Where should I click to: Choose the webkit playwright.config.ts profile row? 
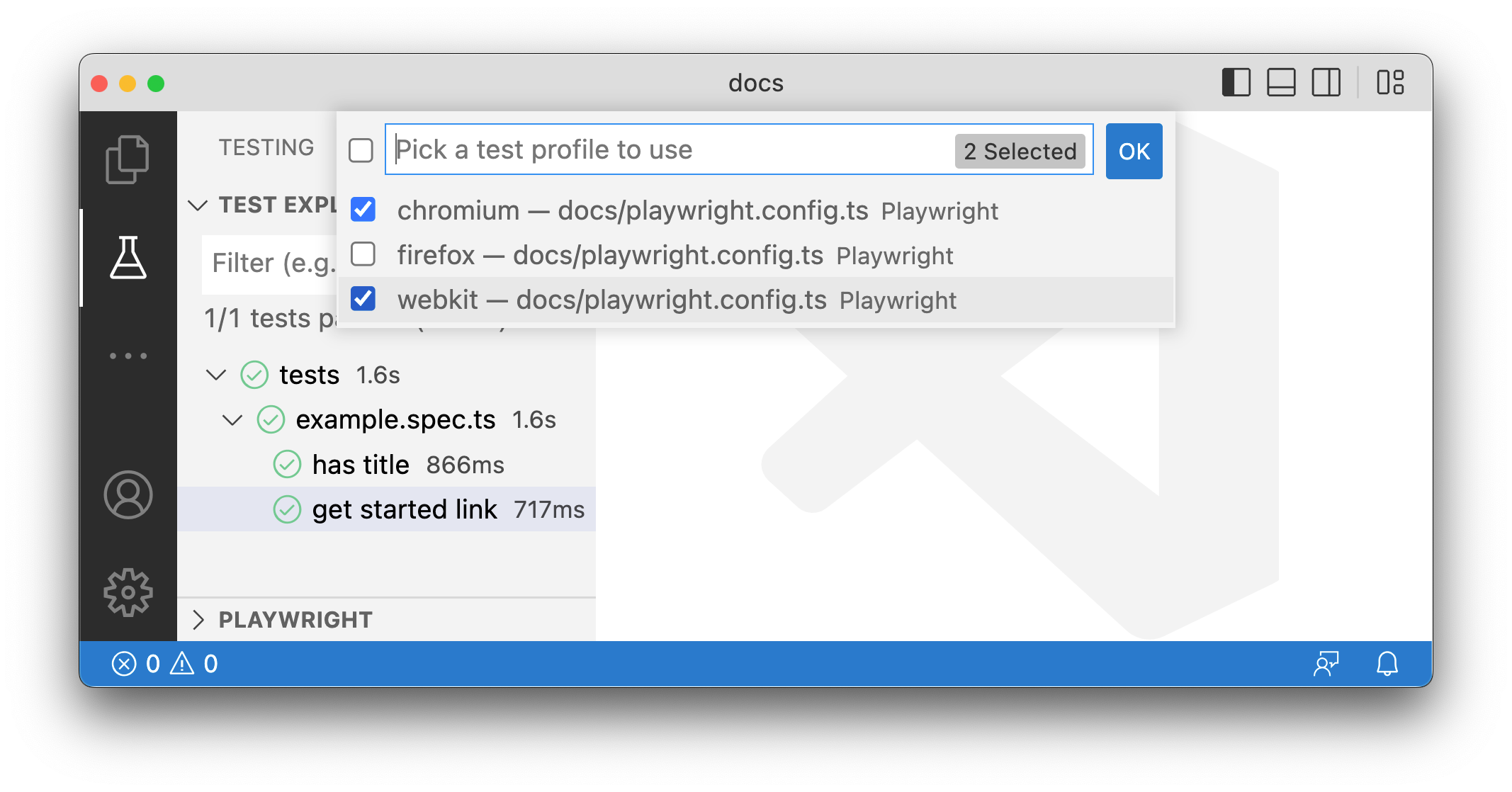click(x=756, y=299)
